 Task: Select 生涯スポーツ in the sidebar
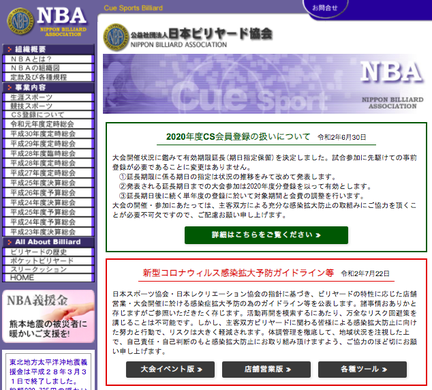pos(48,97)
